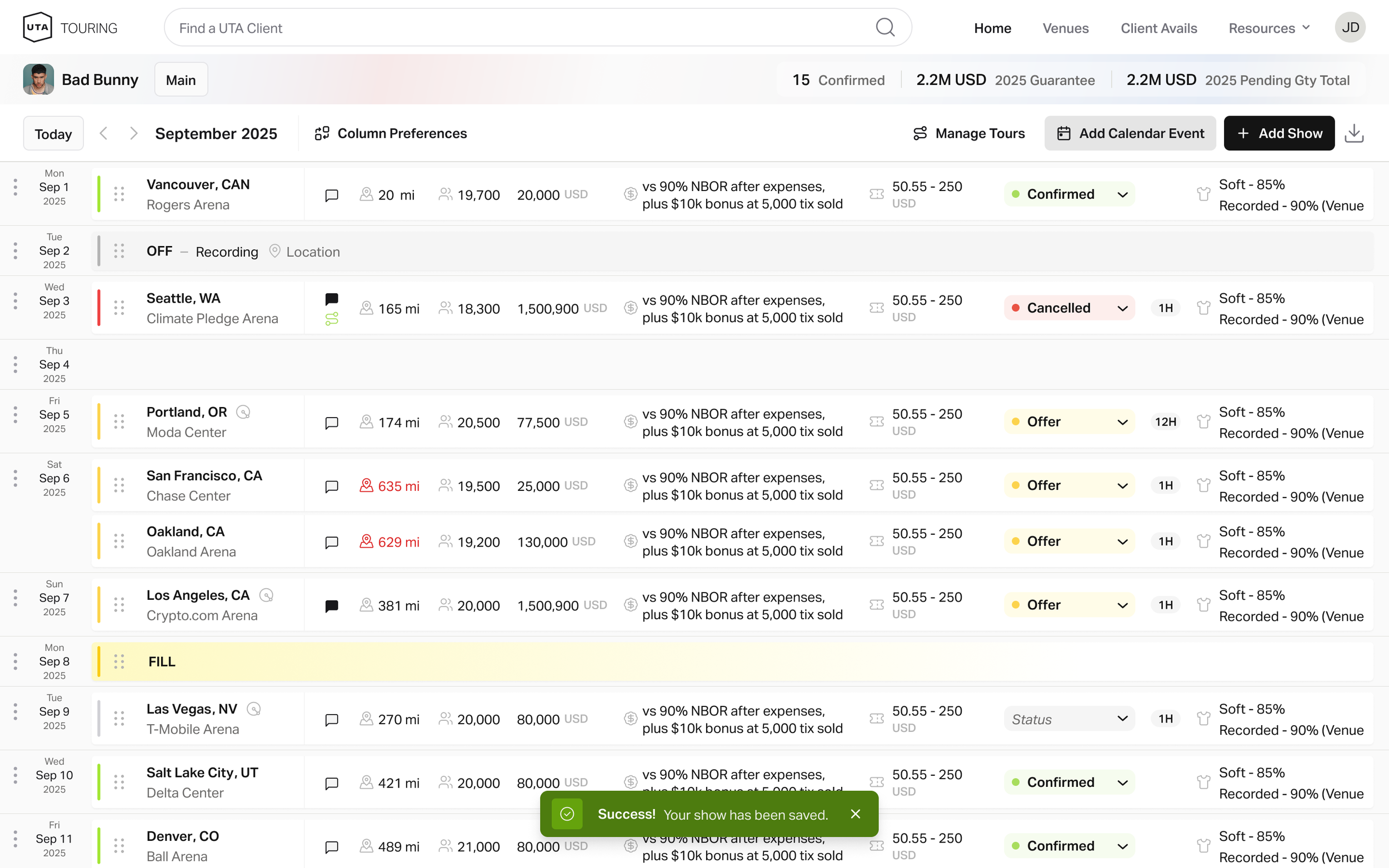Viewport: 1389px width, 868px height.
Task: Open three-dot menu for Sep 4 row
Action: 15,364
